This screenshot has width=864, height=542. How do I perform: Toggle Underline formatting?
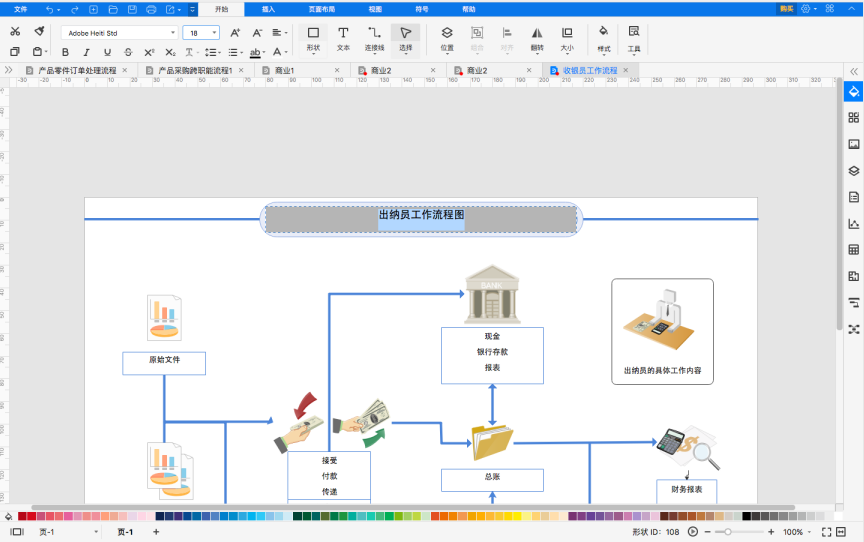click(x=107, y=52)
